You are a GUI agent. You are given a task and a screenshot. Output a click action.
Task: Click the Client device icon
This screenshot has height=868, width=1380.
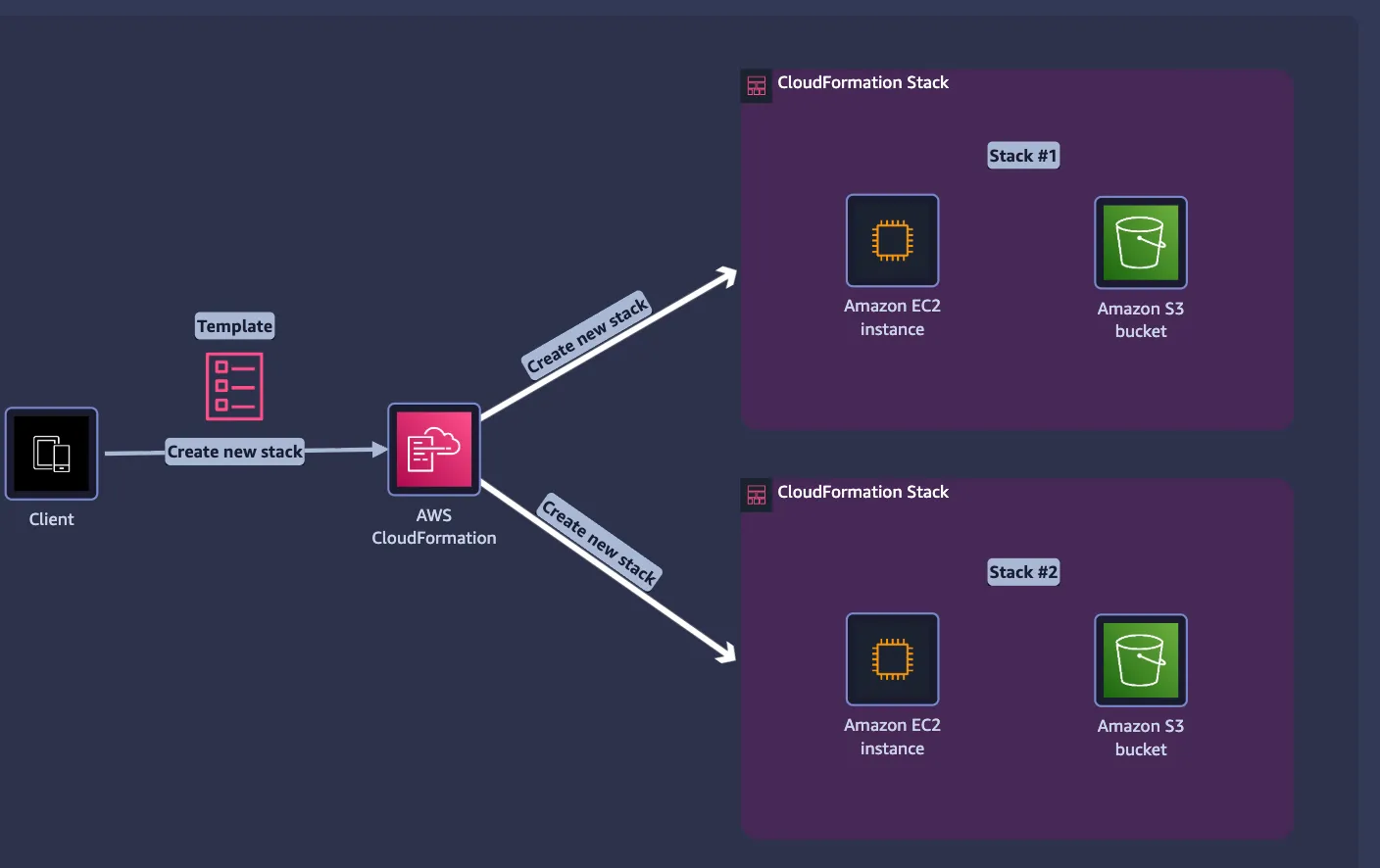pyautogui.click(x=52, y=454)
